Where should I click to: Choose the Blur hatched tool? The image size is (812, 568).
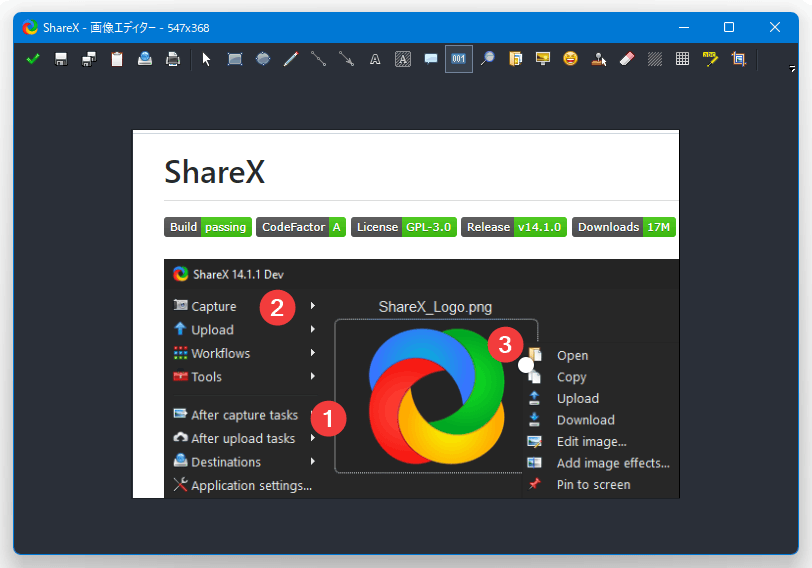(x=655, y=59)
